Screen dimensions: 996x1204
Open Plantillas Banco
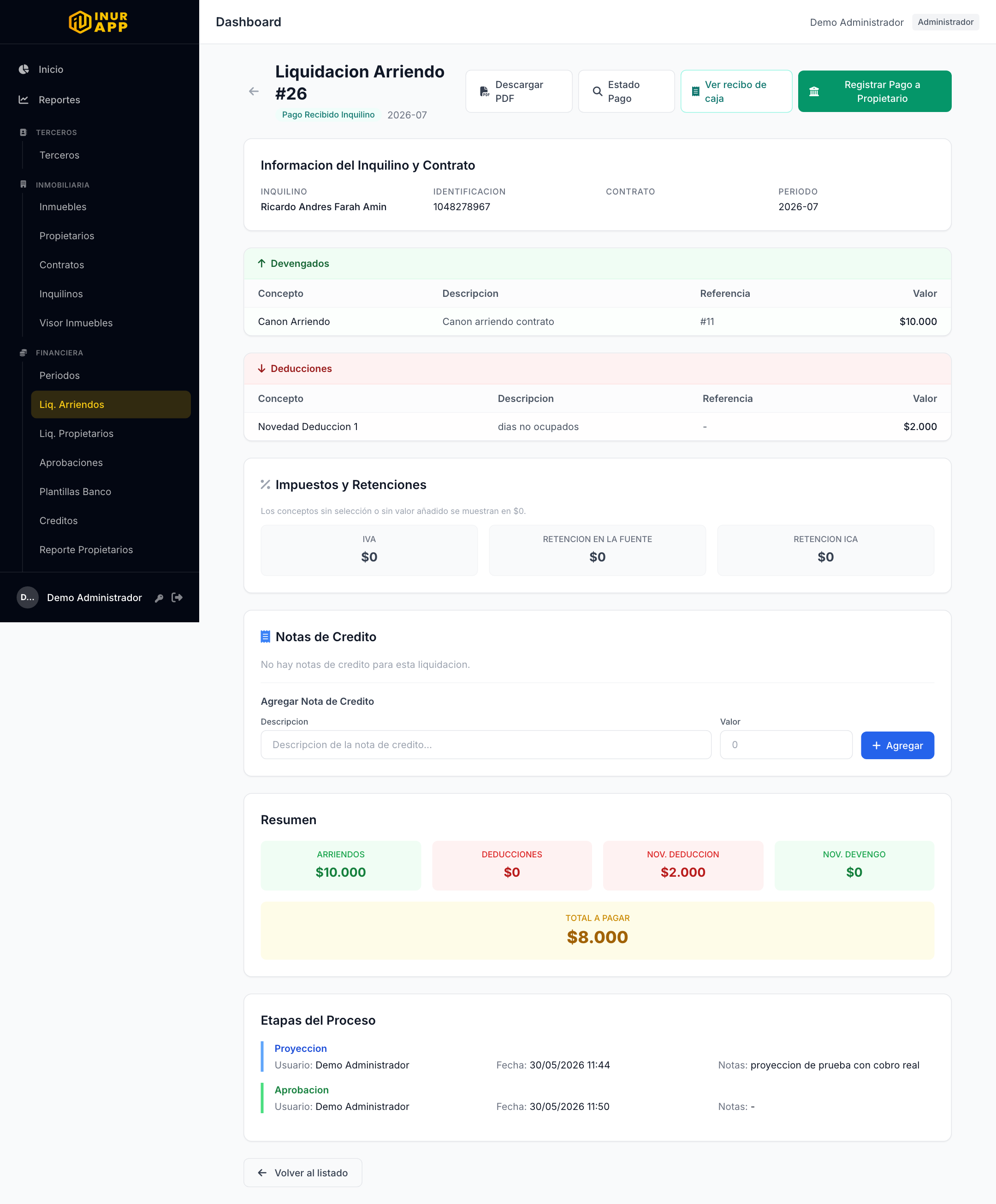coord(111,492)
